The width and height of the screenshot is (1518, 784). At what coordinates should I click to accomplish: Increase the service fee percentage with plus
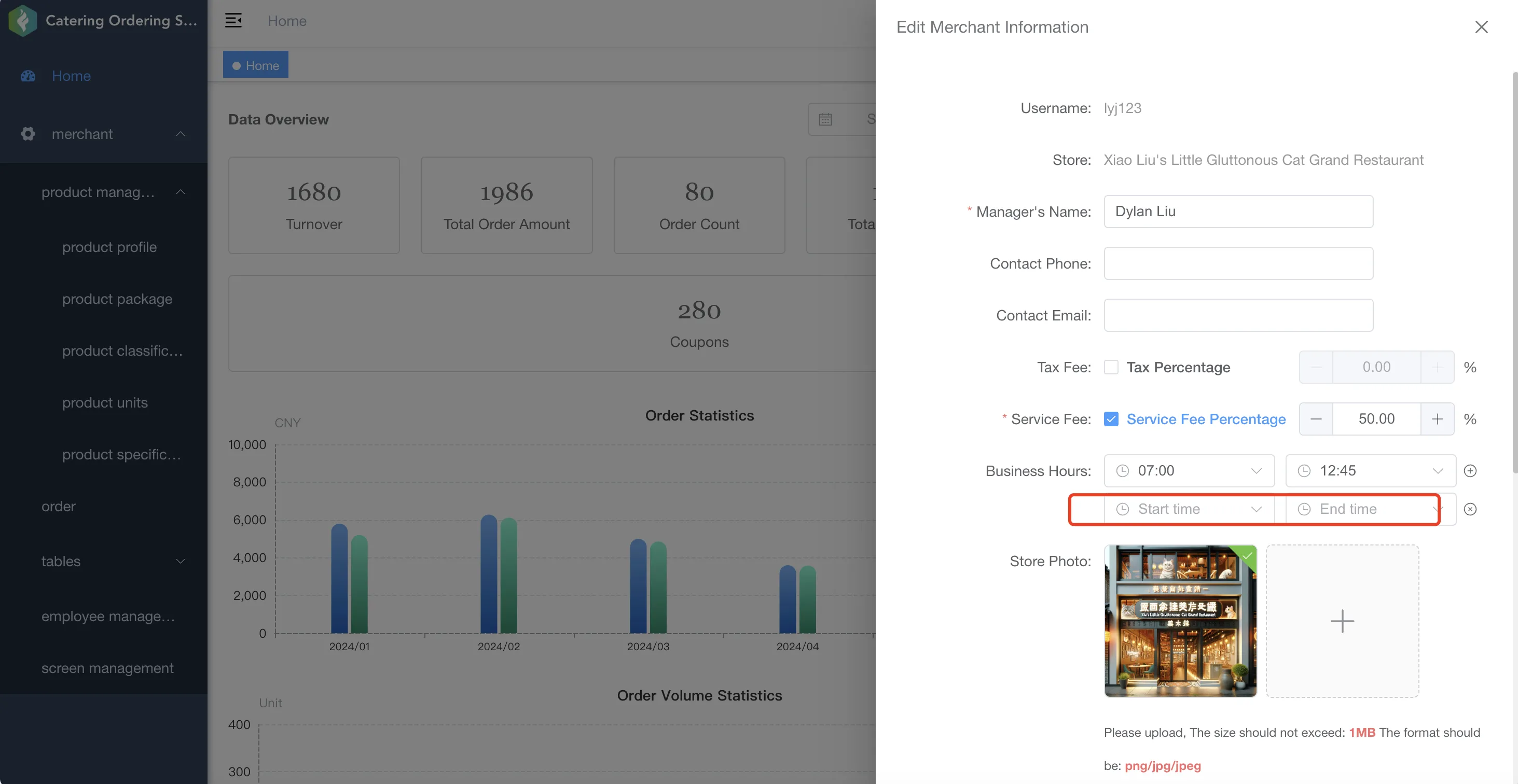click(x=1437, y=419)
